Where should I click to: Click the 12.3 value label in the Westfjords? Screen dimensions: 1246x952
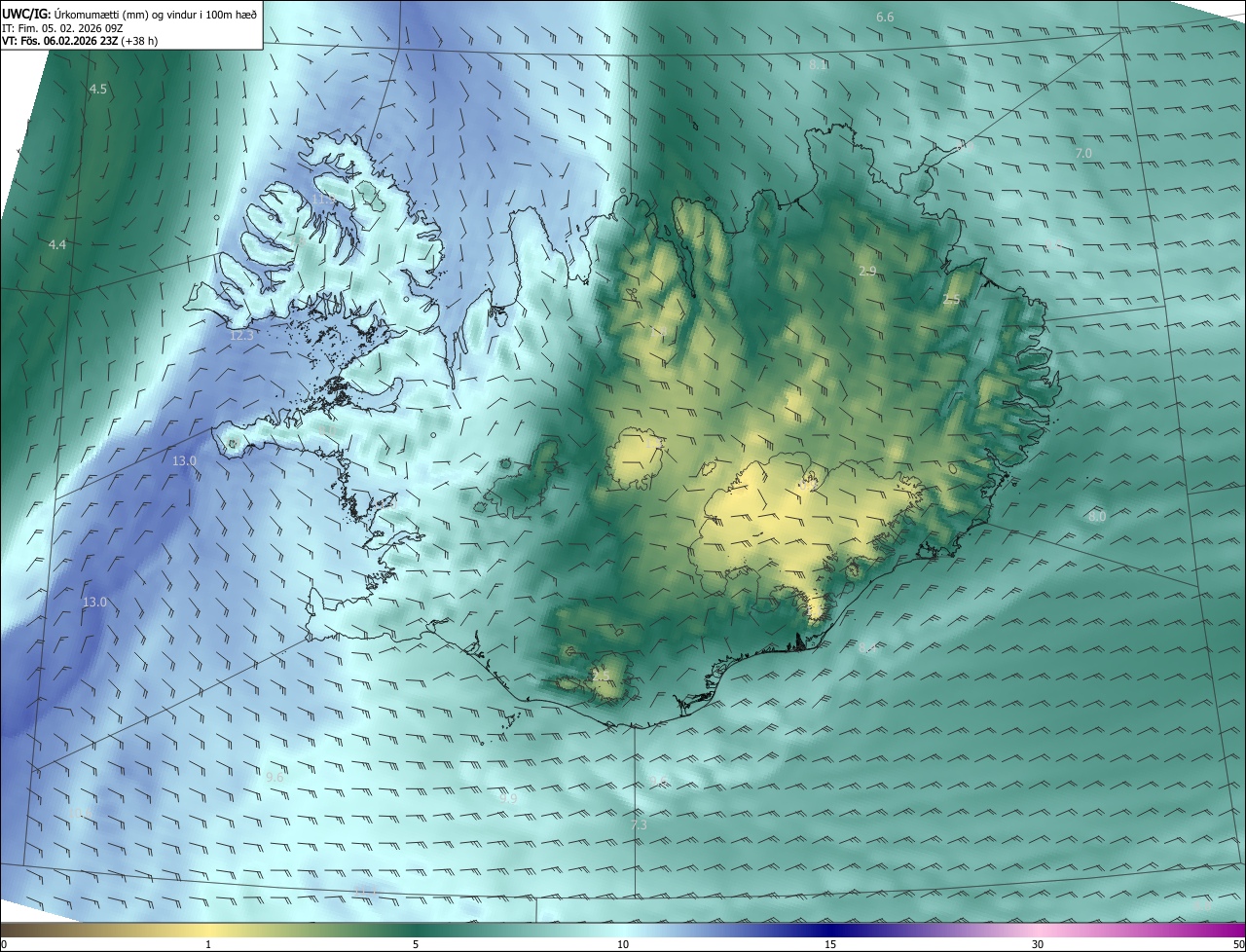pyautogui.click(x=241, y=336)
